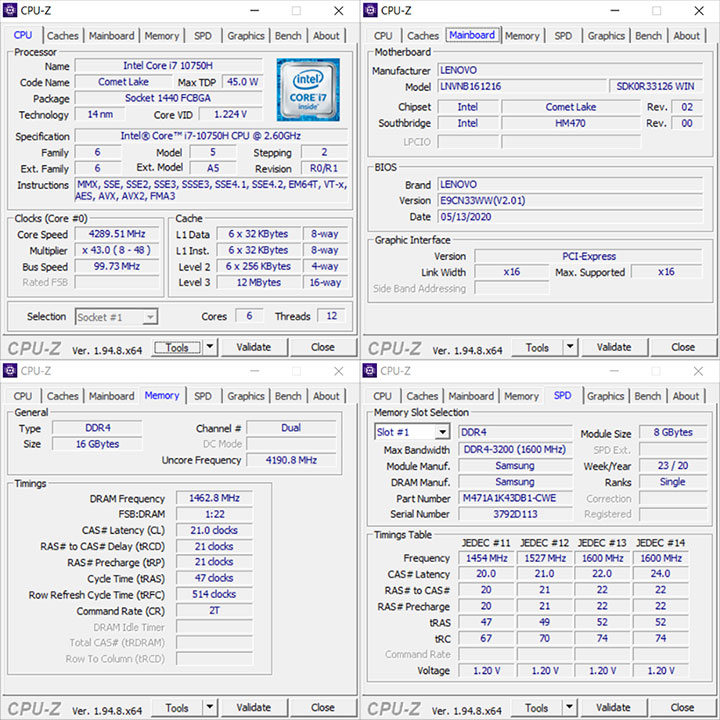Click Max Bandwidth value DDR4-3200 (1600 MHz)

[515, 449]
